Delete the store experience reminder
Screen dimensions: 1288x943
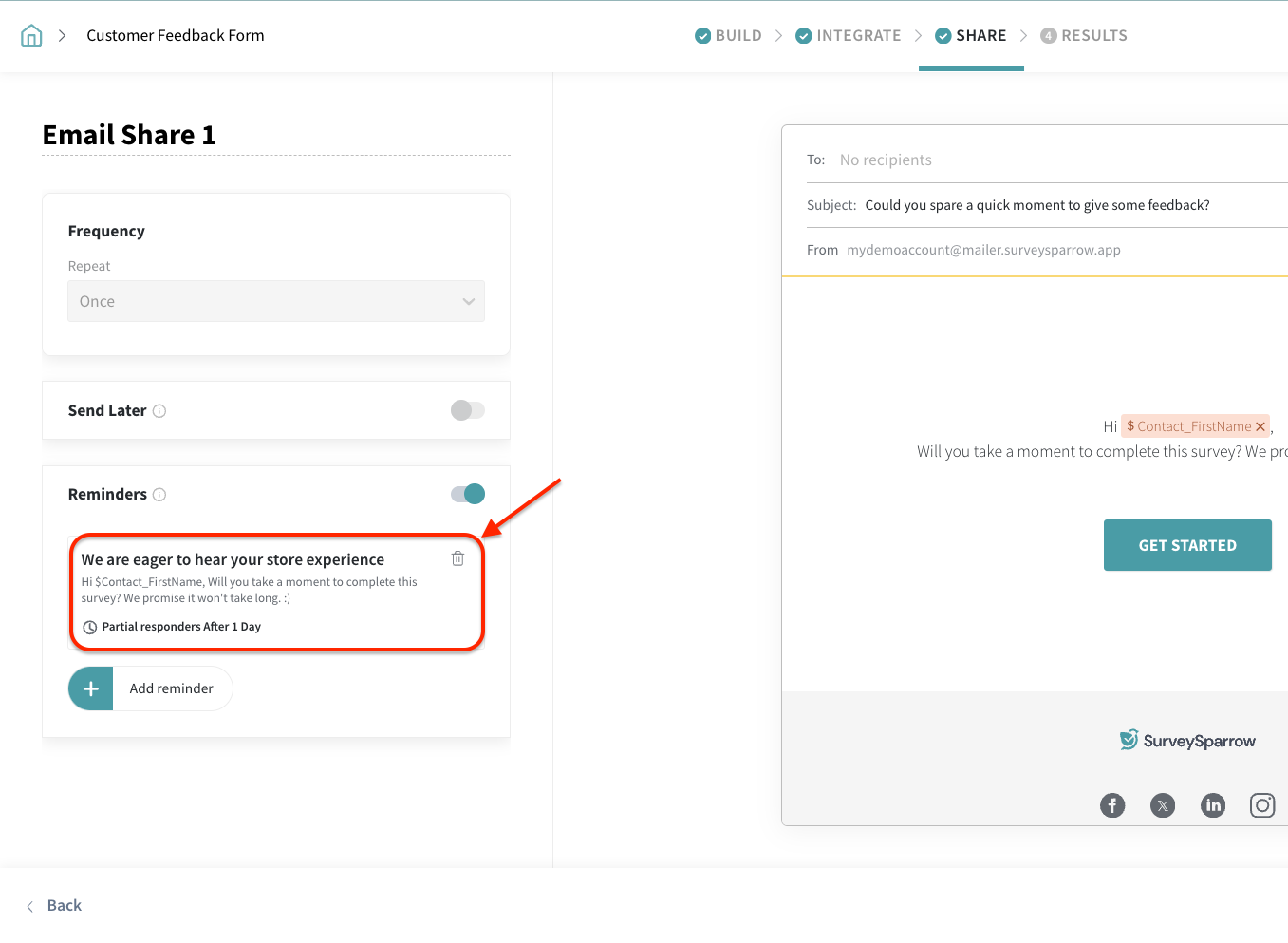pos(457,558)
